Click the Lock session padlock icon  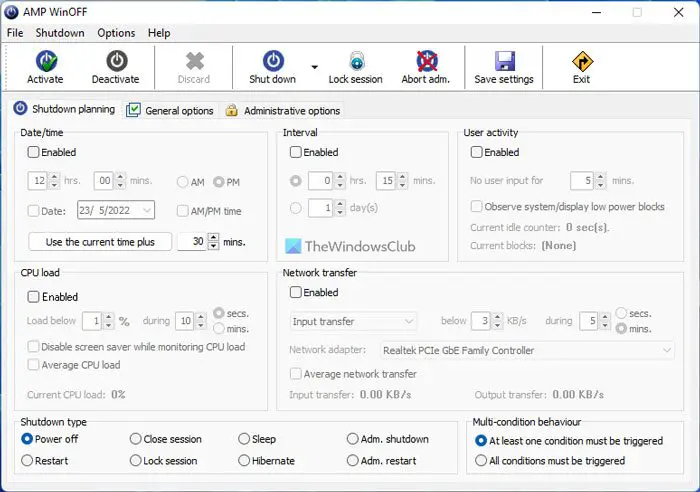tap(357, 61)
